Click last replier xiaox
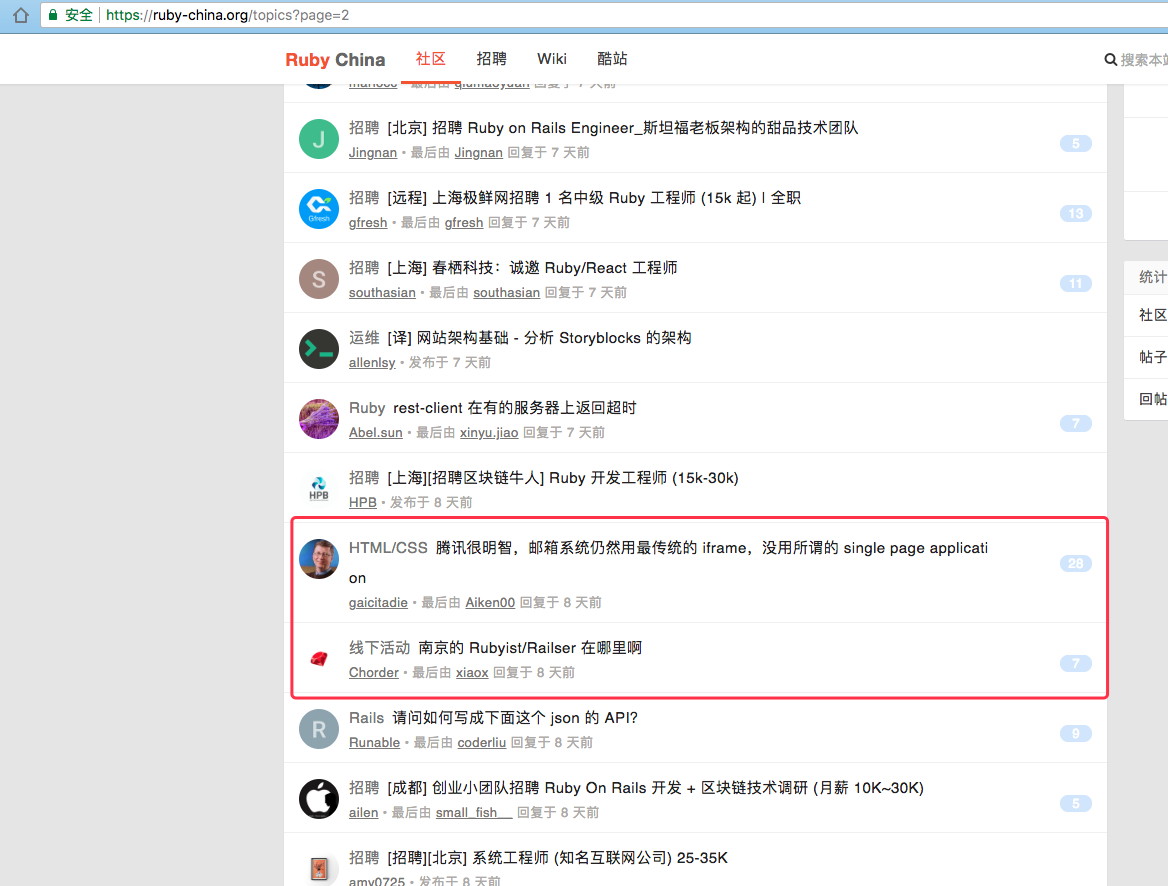The width and height of the screenshot is (1168, 886). pyautogui.click(x=472, y=673)
